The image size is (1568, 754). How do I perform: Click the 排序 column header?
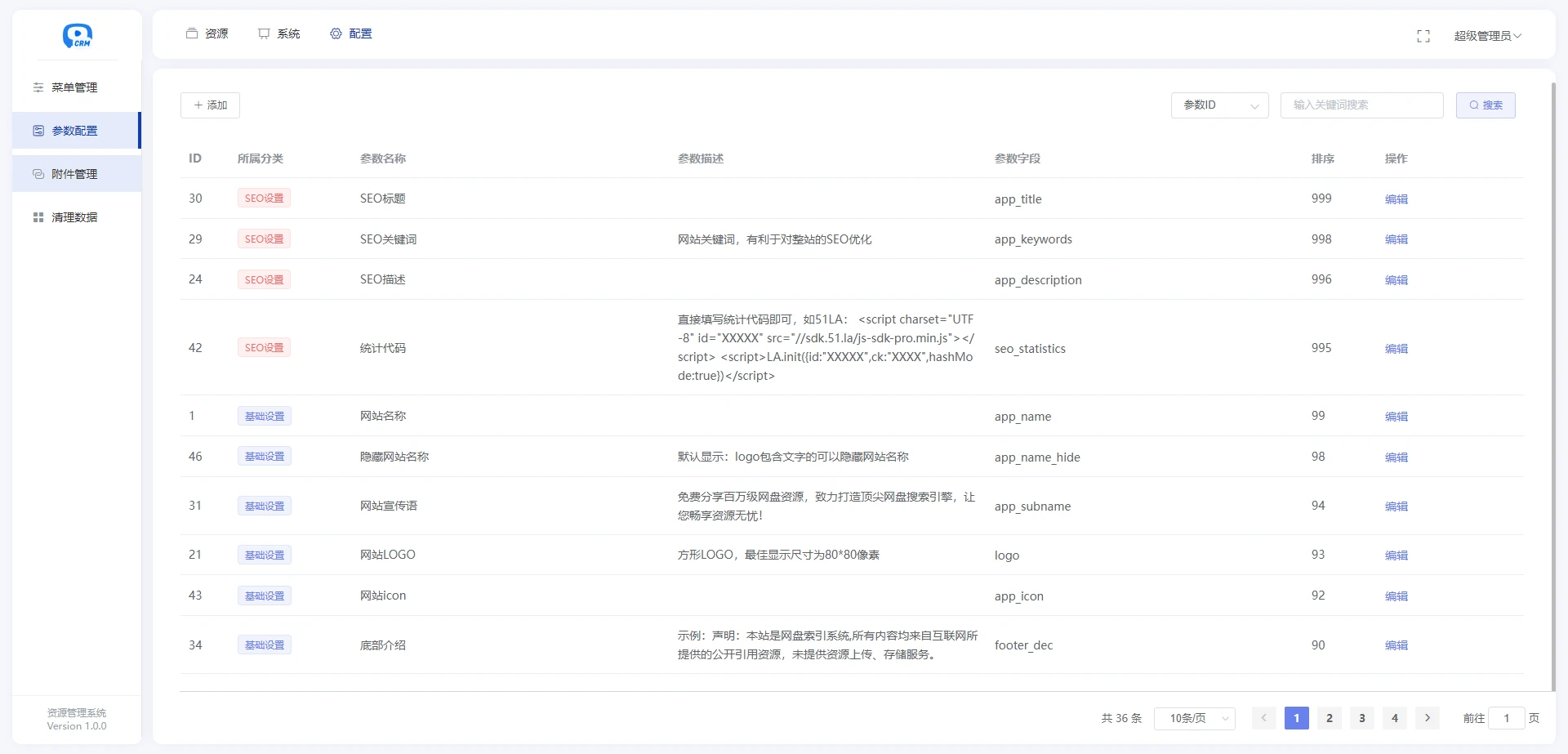pos(1323,158)
